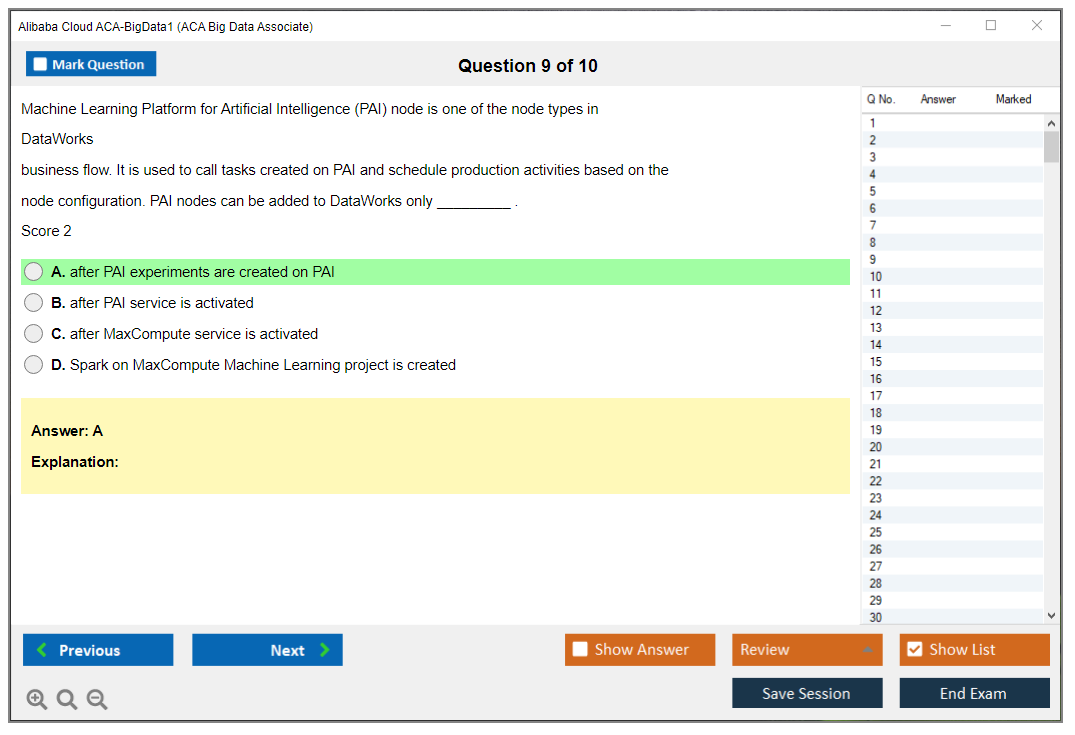Choose option D Spark on MaxCompute

pyautogui.click(x=34, y=365)
